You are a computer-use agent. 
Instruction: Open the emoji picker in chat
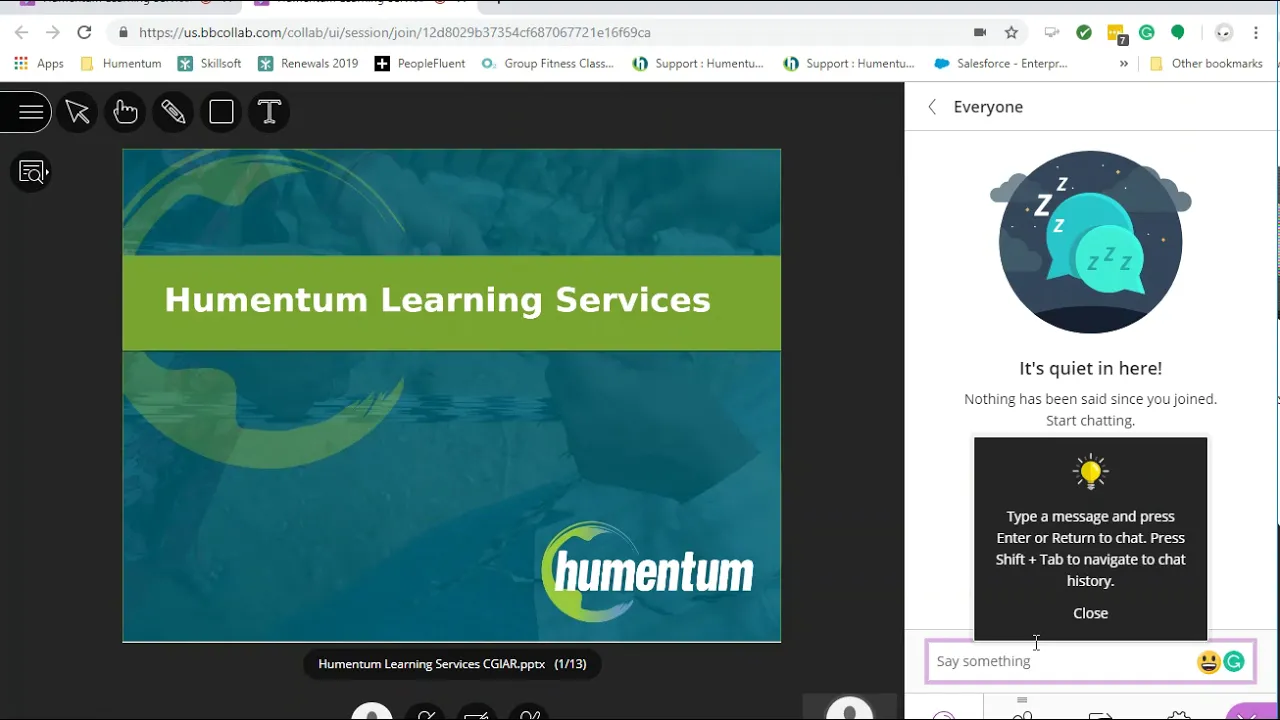click(x=1208, y=661)
